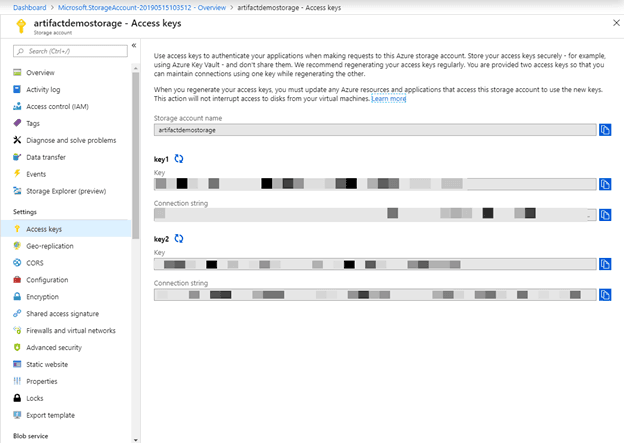The height and width of the screenshot is (443, 624).
Task: Click the Learn more link
Action: [389, 99]
